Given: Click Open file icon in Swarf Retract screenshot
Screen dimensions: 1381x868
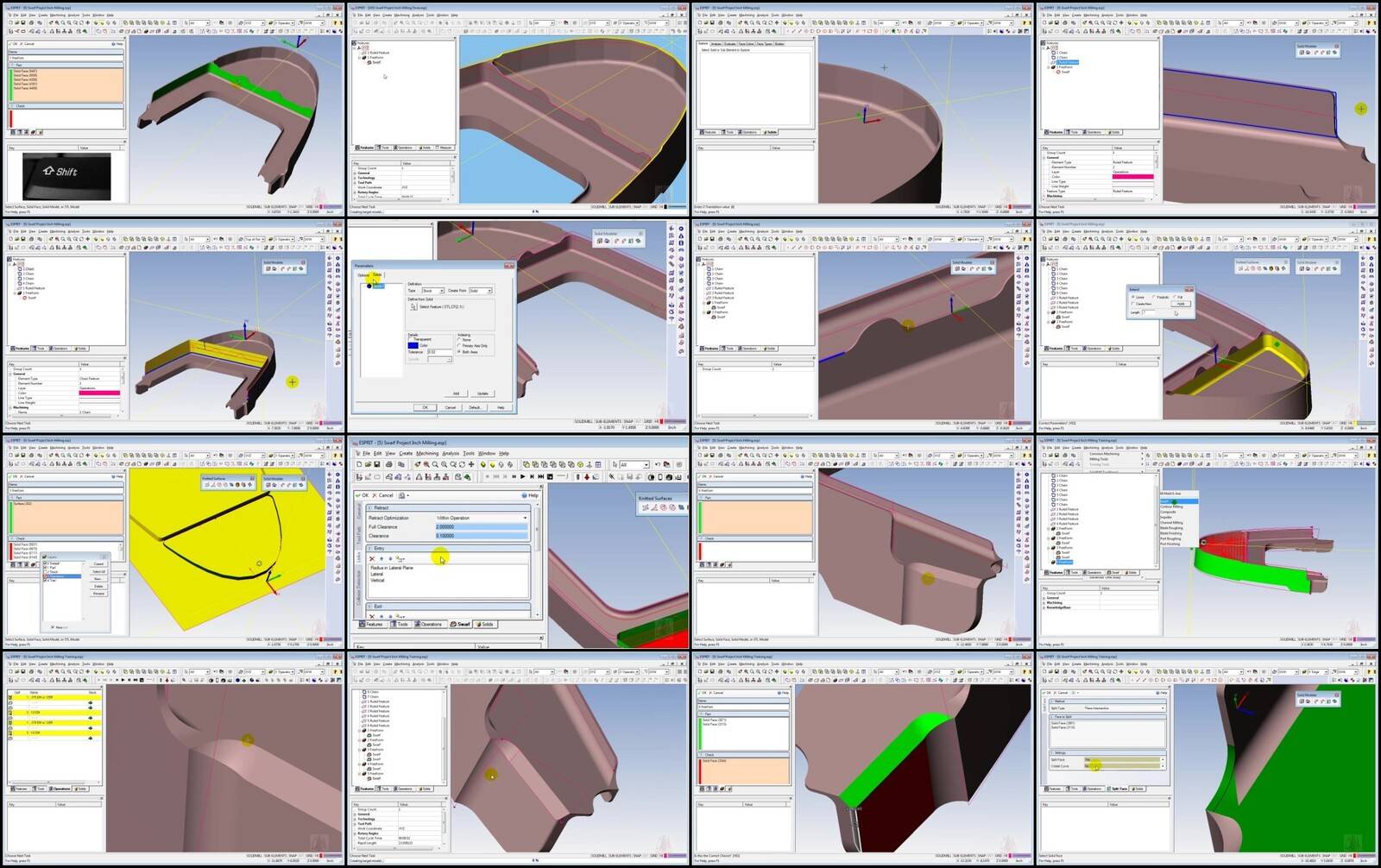Looking at the screenshot, I should [368, 464].
